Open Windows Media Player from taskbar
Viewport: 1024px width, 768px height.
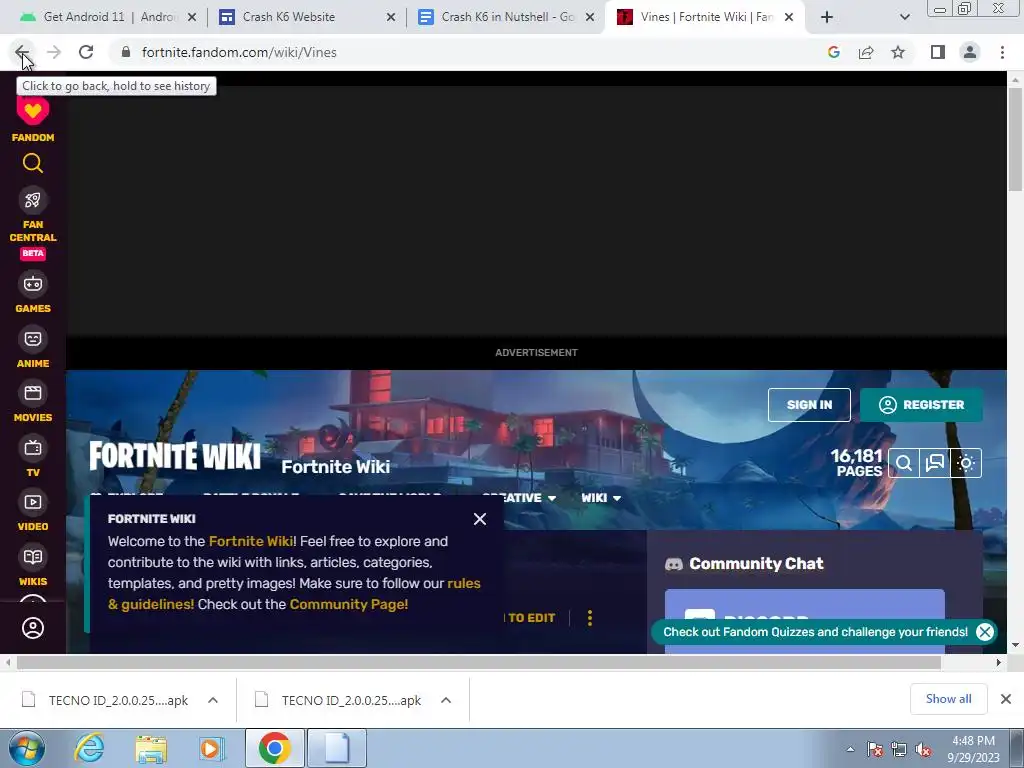[212, 749]
